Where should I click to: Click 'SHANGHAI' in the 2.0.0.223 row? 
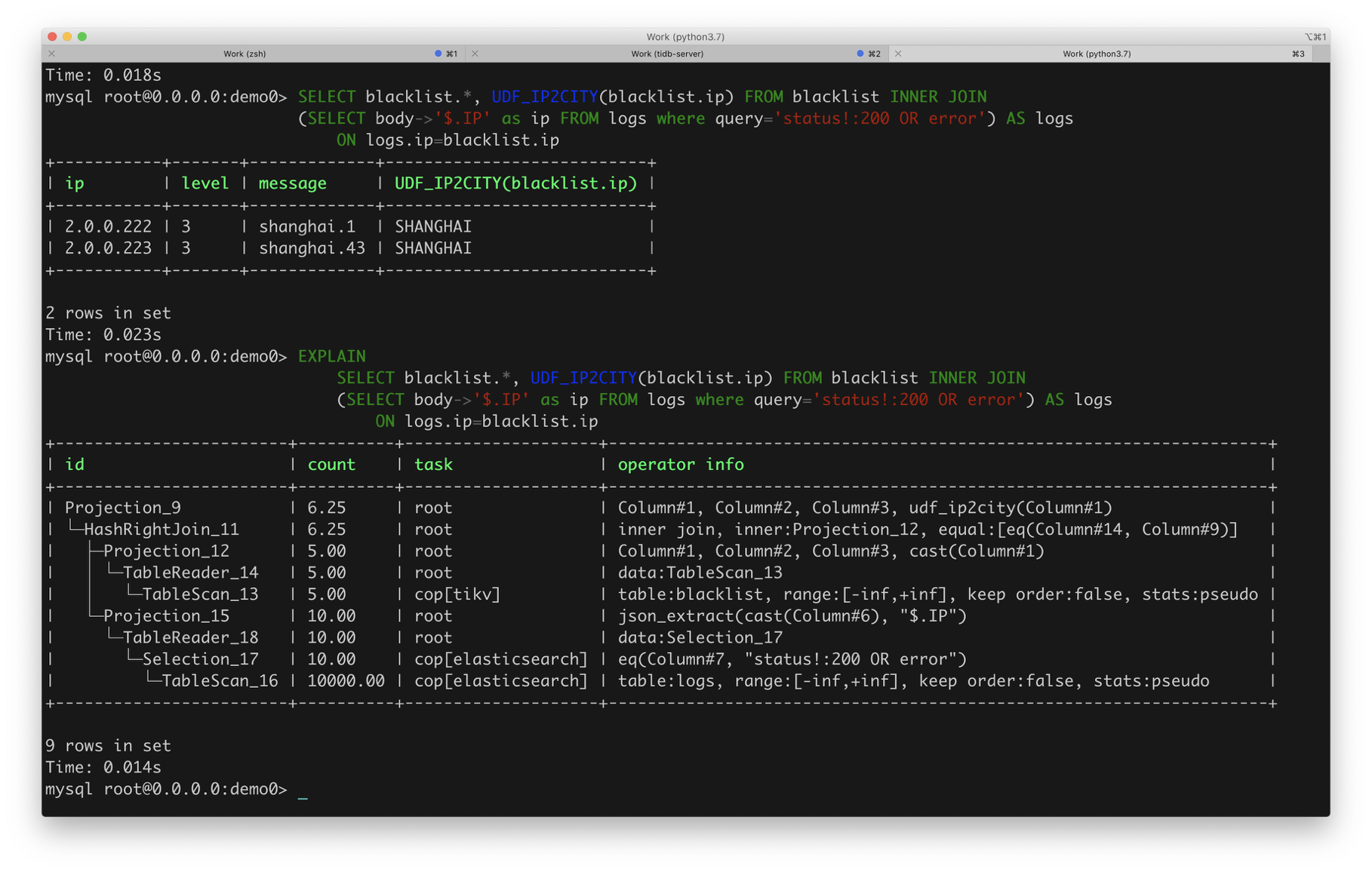433,248
